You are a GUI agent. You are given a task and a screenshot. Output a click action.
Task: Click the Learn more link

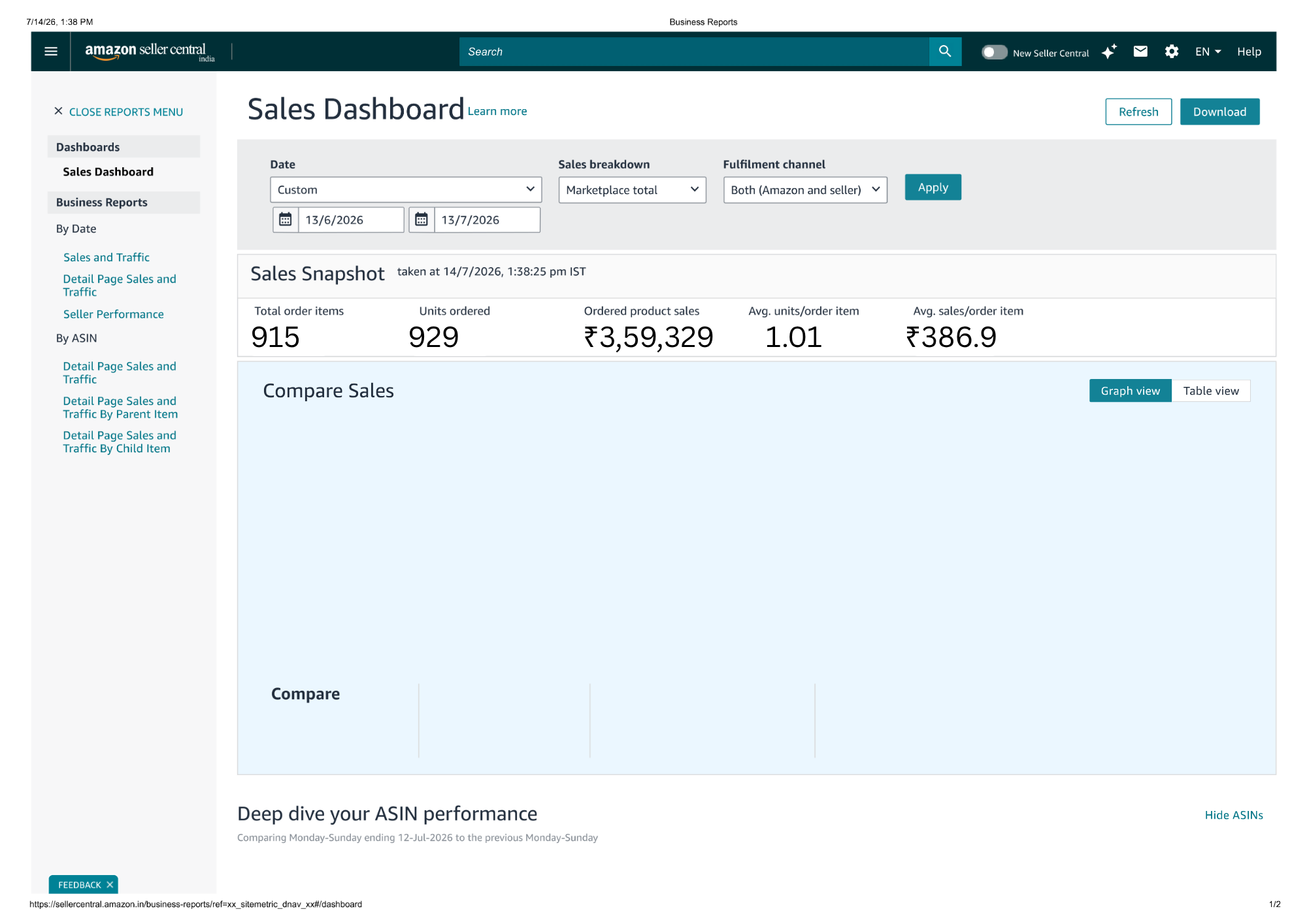tap(497, 111)
